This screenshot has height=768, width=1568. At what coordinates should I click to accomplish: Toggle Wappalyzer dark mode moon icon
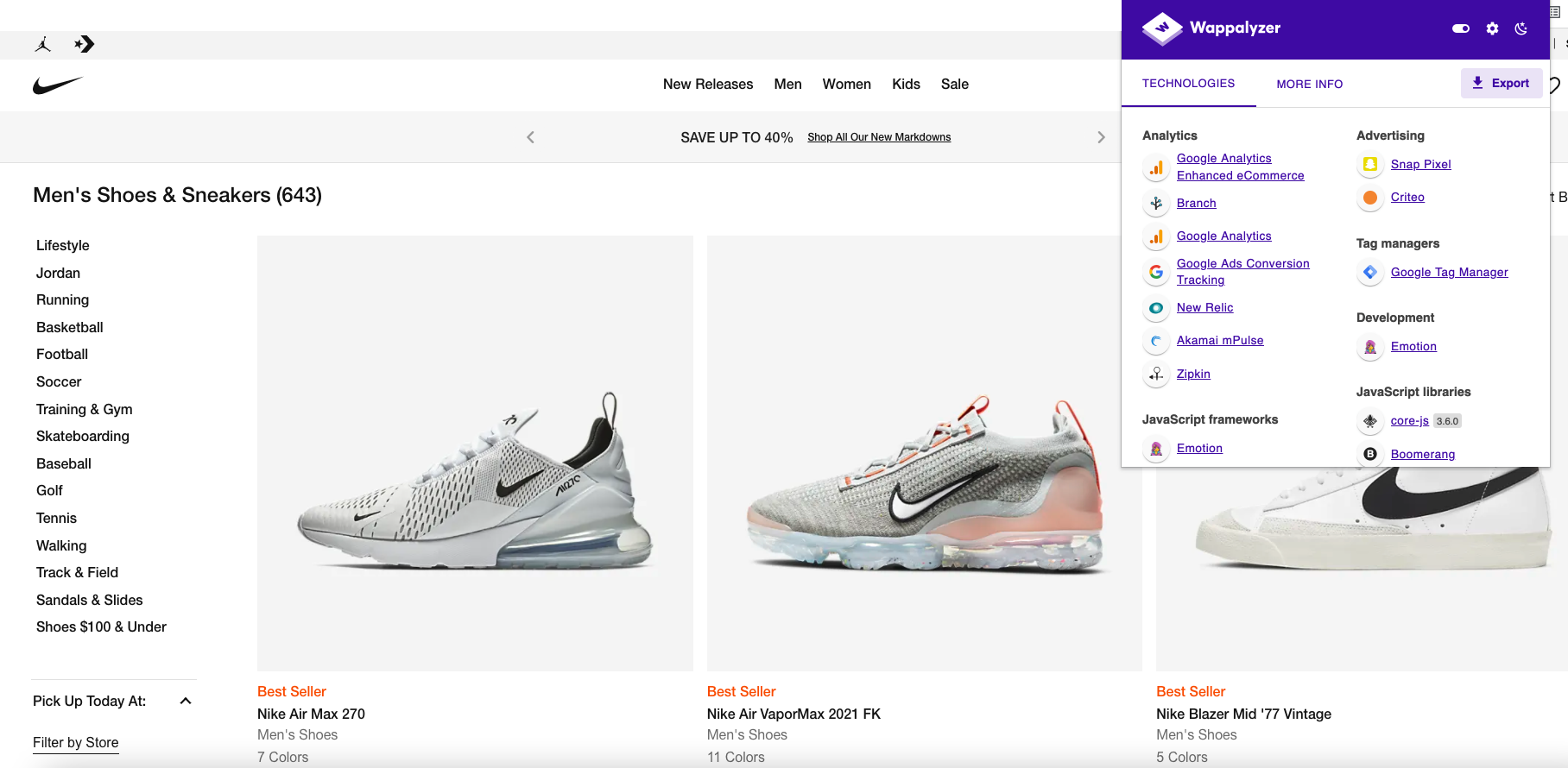point(1521,28)
